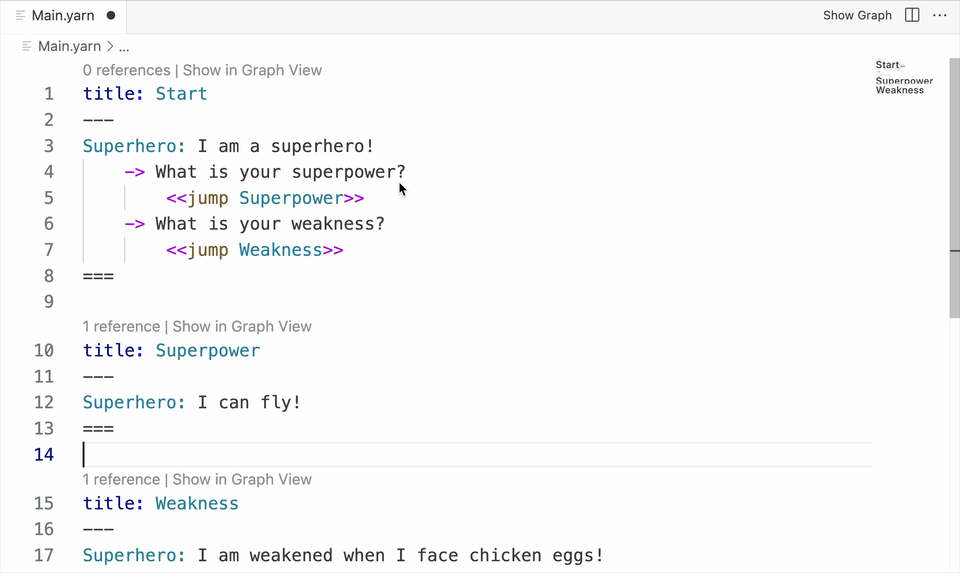Click line number 5 in the gutter

49,198
